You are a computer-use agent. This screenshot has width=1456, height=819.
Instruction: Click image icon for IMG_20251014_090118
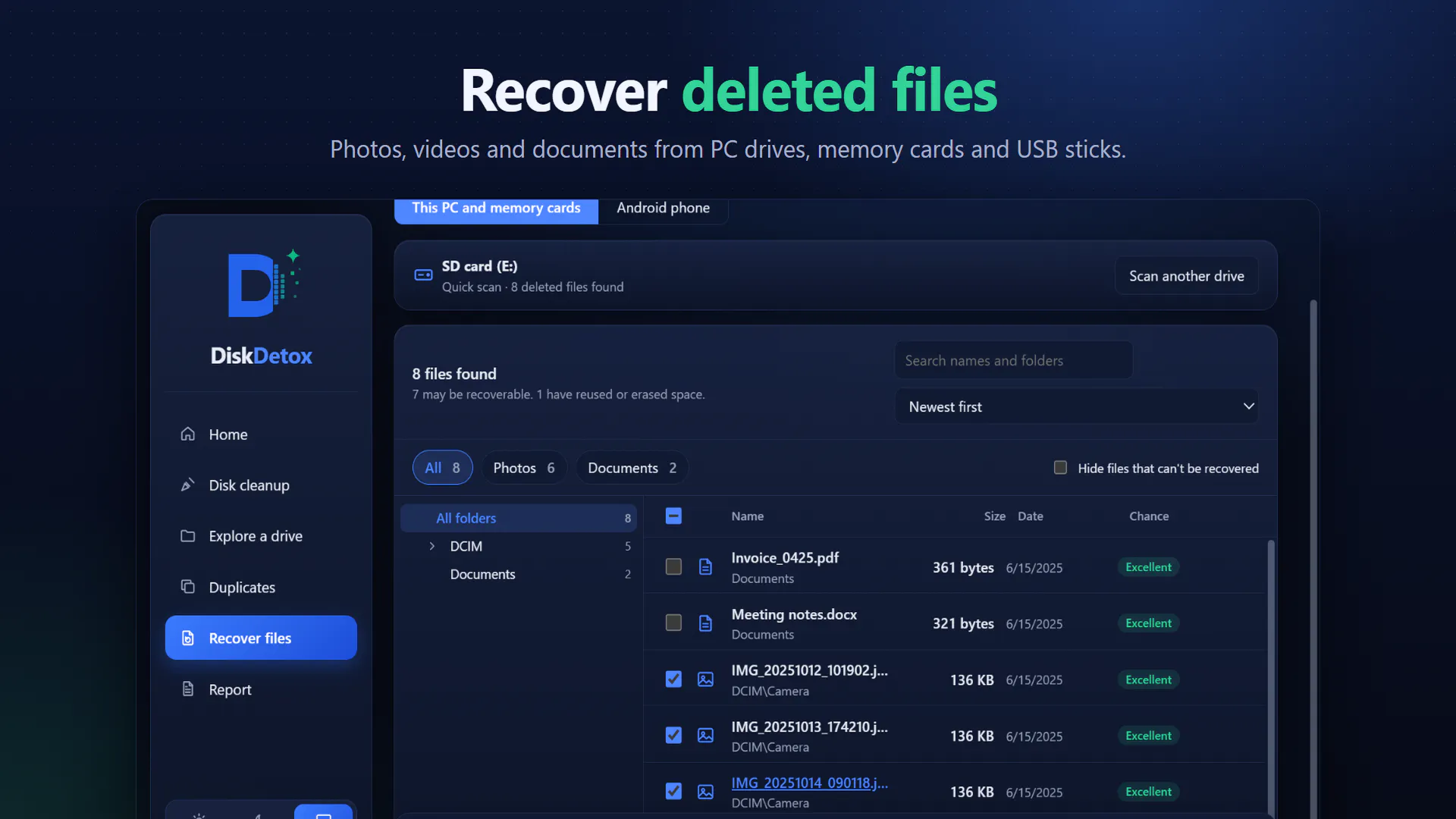(705, 792)
